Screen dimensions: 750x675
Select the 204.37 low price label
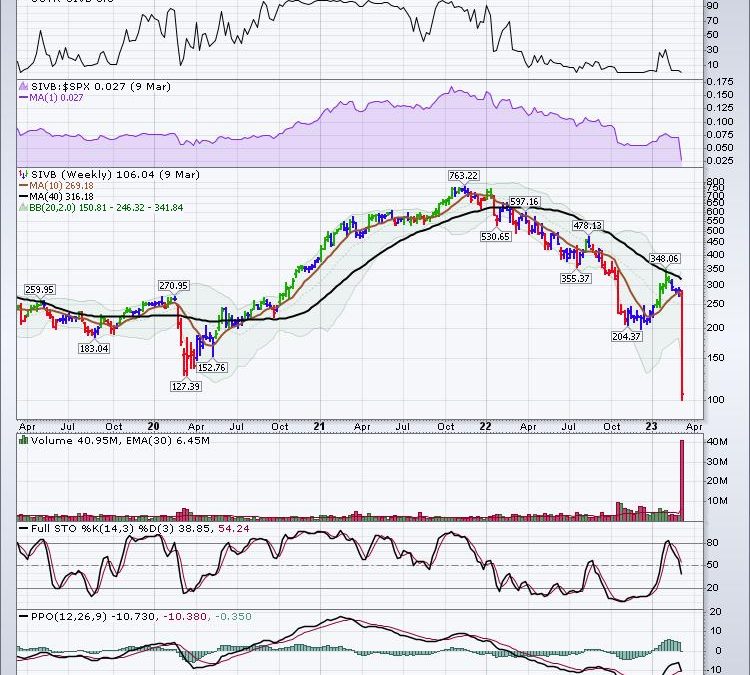[627, 336]
